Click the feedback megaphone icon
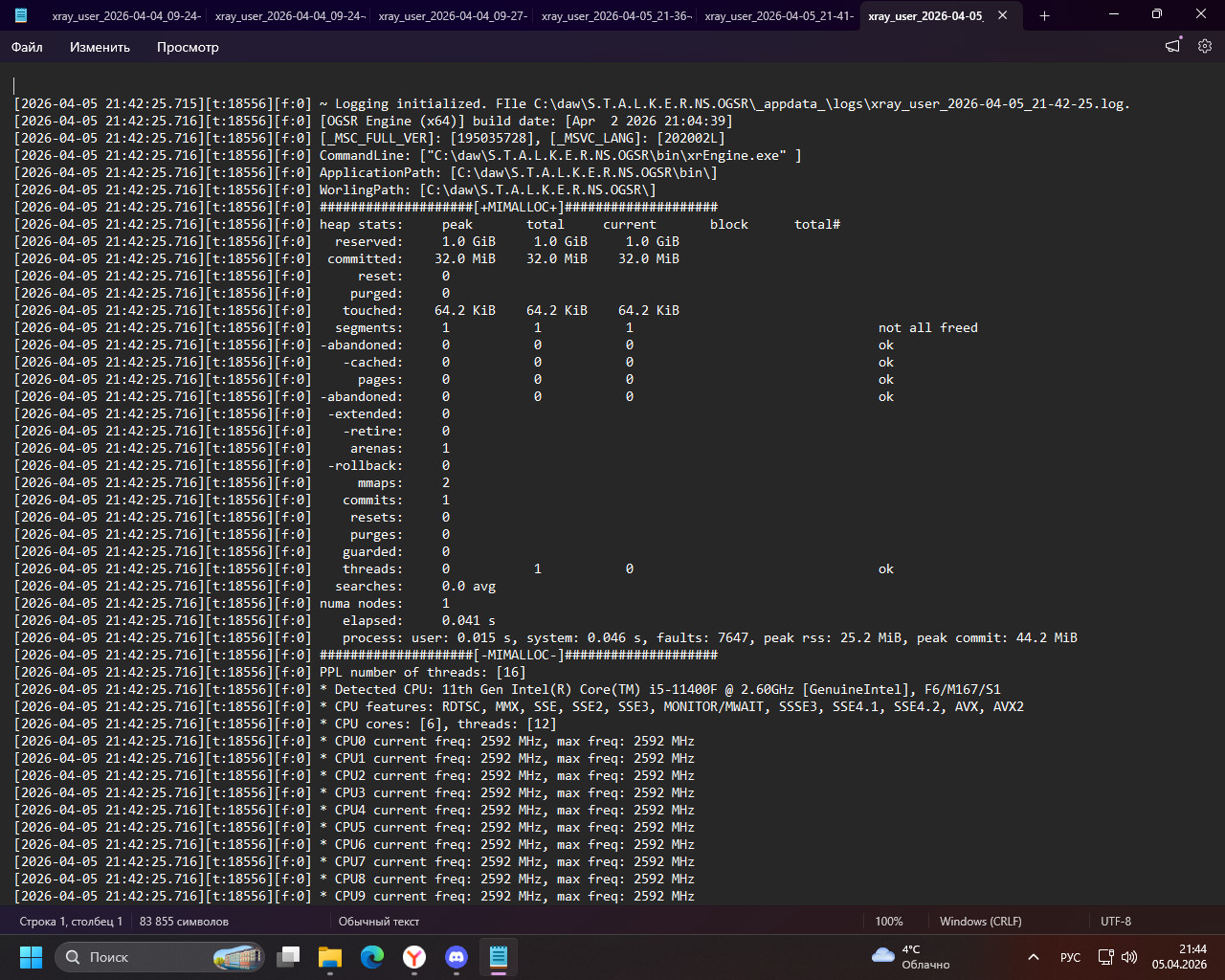Screen dimensions: 1225x980 coord(1172,46)
